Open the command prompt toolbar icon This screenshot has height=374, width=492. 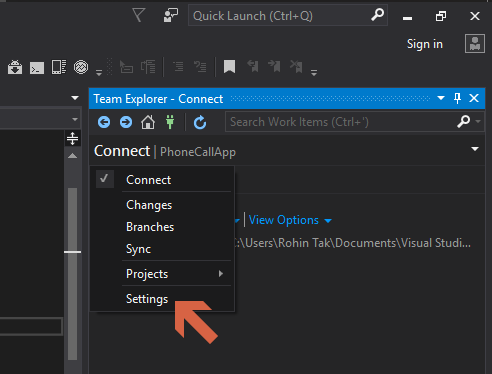(37, 68)
